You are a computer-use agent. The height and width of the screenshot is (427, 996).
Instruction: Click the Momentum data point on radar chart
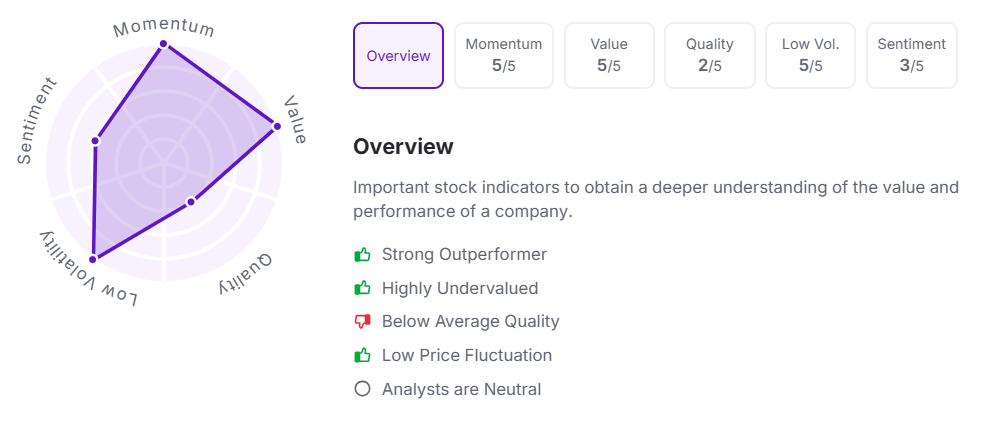coord(164,44)
